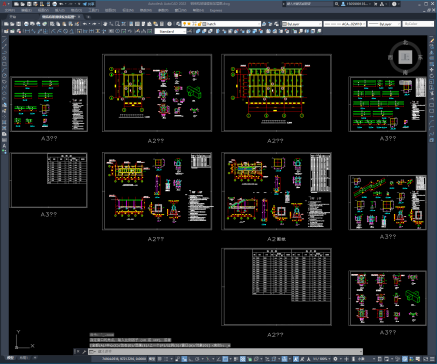Open the File menu in menu bar
This screenshot has height=364, width=437.
pyautogui.click(x=10, y=10)
